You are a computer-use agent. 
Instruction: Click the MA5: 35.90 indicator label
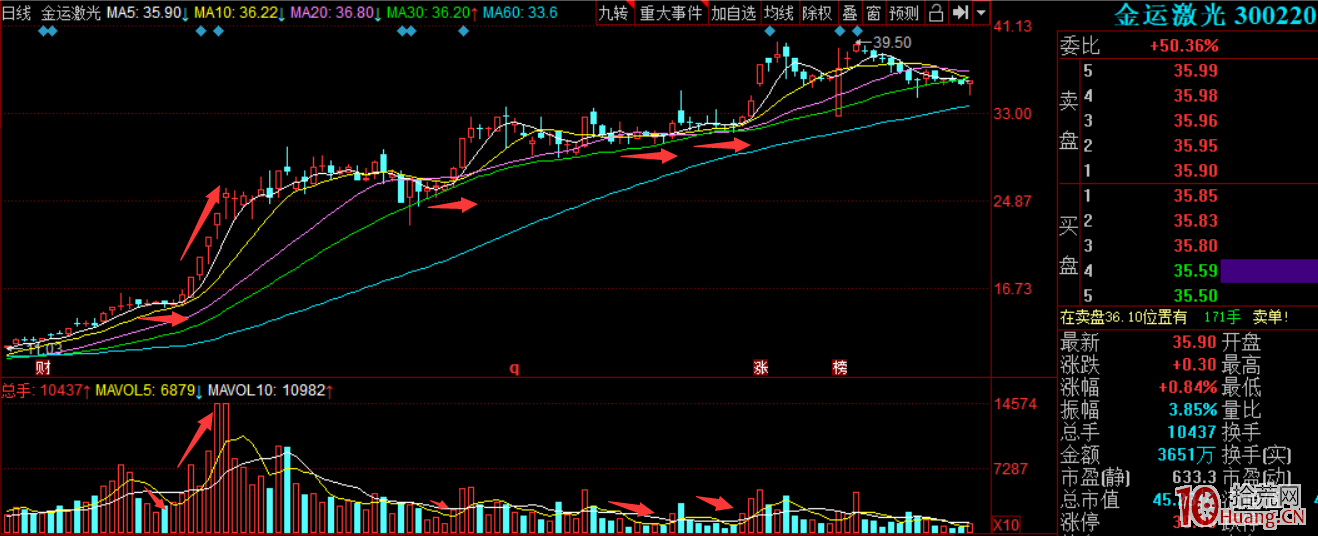pos(146,13)
